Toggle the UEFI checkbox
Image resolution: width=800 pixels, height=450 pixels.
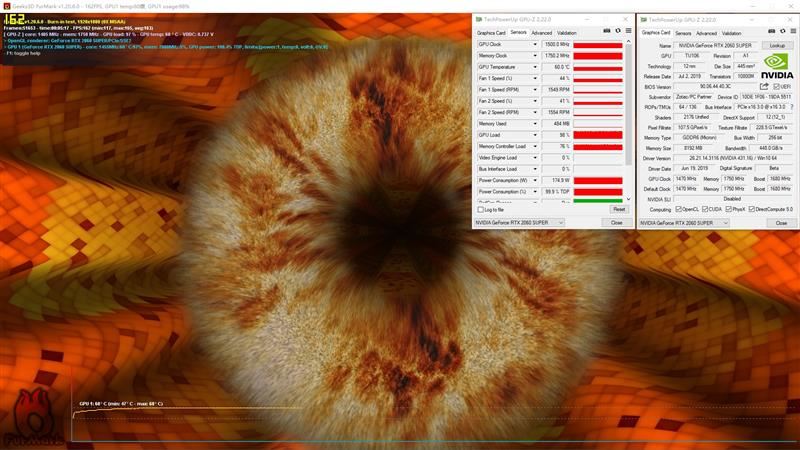(777, 87)
